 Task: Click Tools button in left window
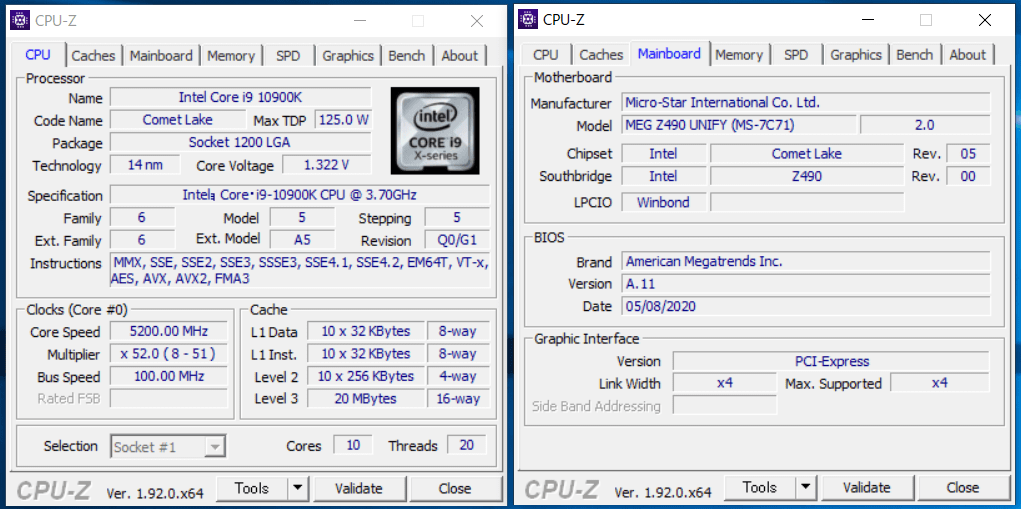[252, 488]
